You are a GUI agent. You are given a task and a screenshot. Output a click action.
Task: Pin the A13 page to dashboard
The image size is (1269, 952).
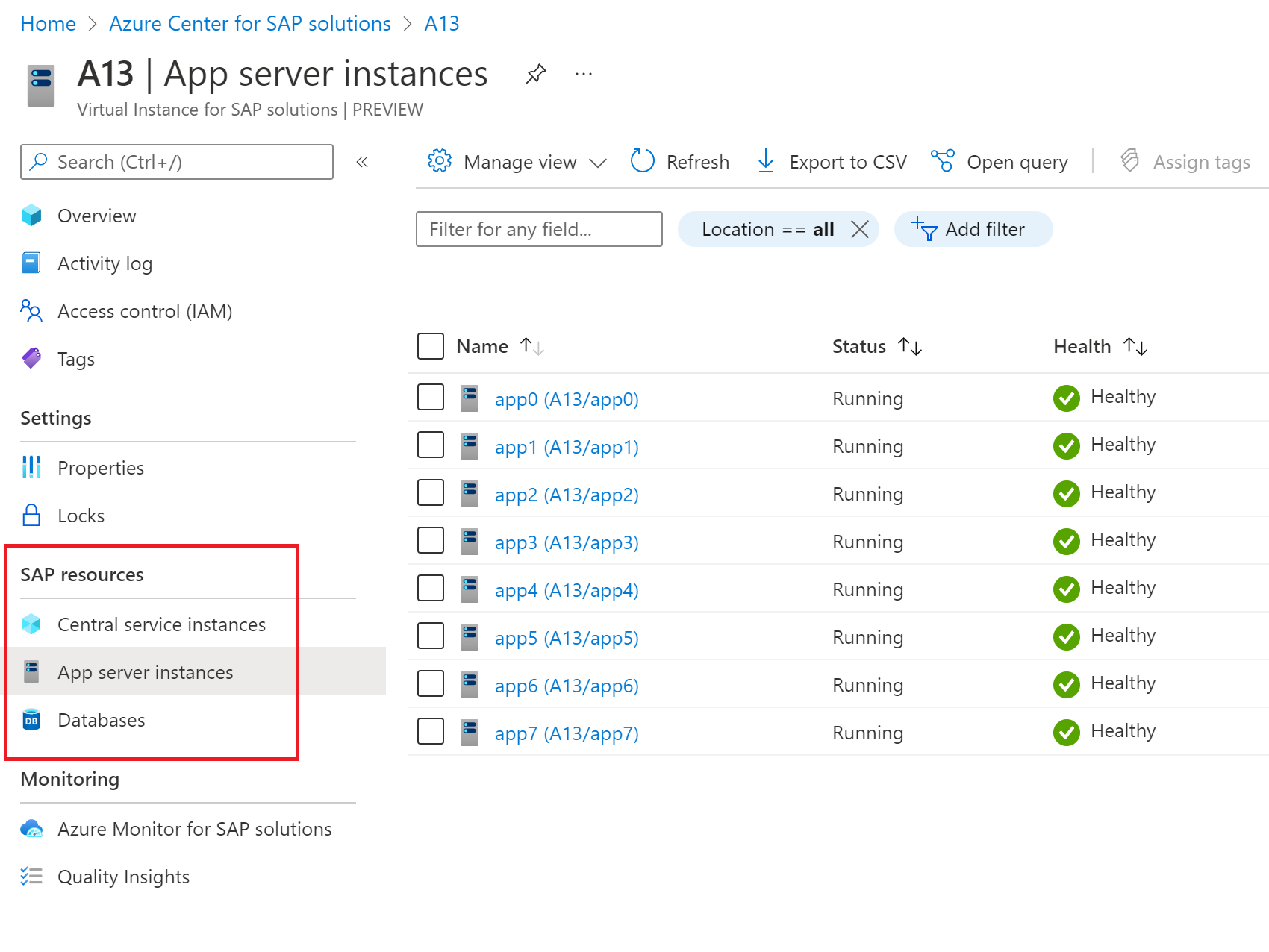click(535, 74)
